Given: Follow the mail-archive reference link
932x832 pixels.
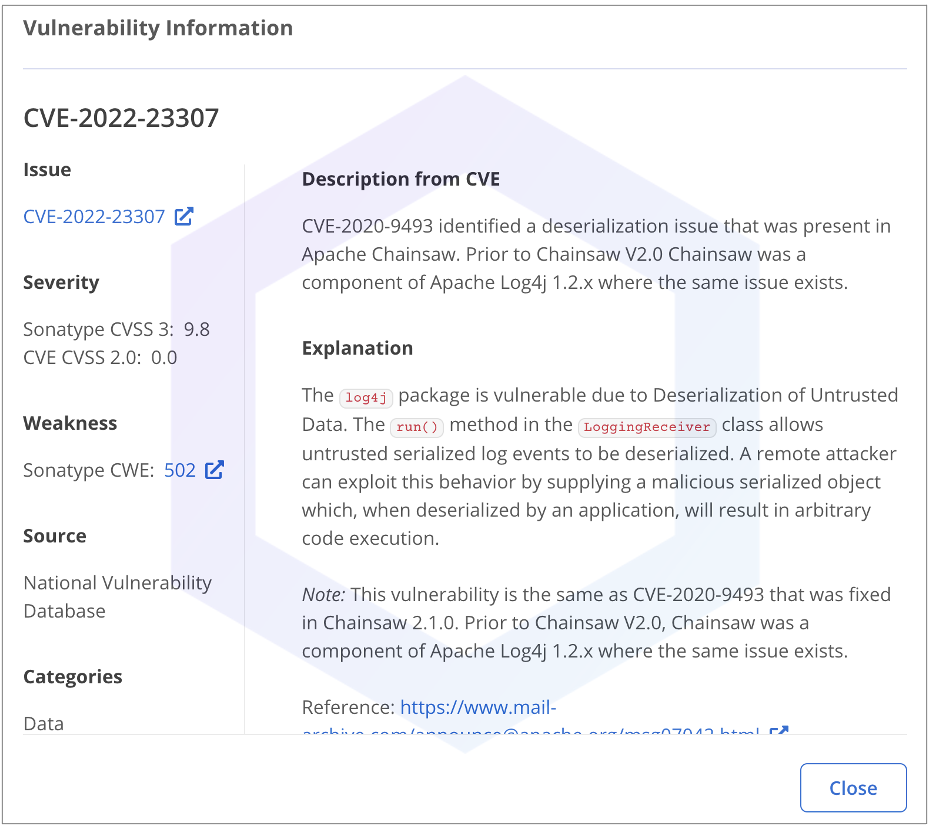Looking at the screenshot, I should (478, 707).
